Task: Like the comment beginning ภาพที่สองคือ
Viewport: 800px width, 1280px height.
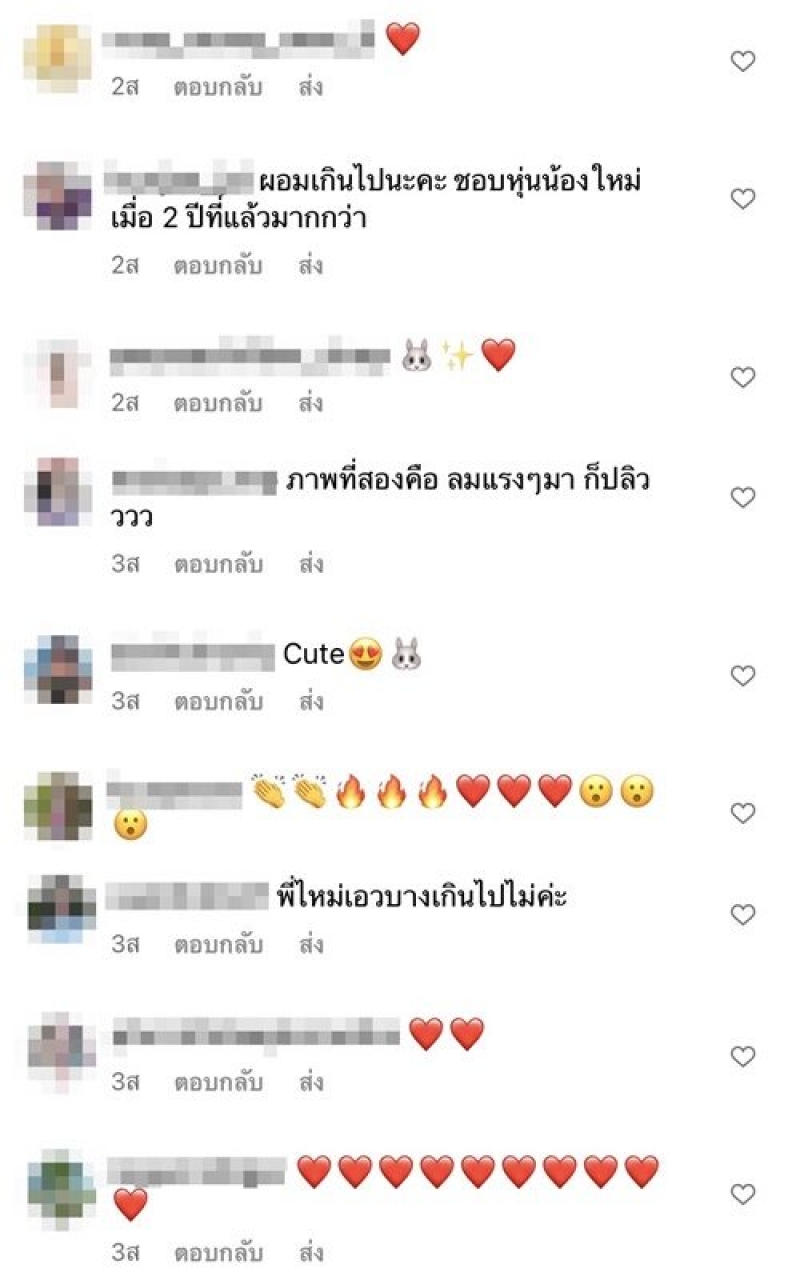Action: 742,498
